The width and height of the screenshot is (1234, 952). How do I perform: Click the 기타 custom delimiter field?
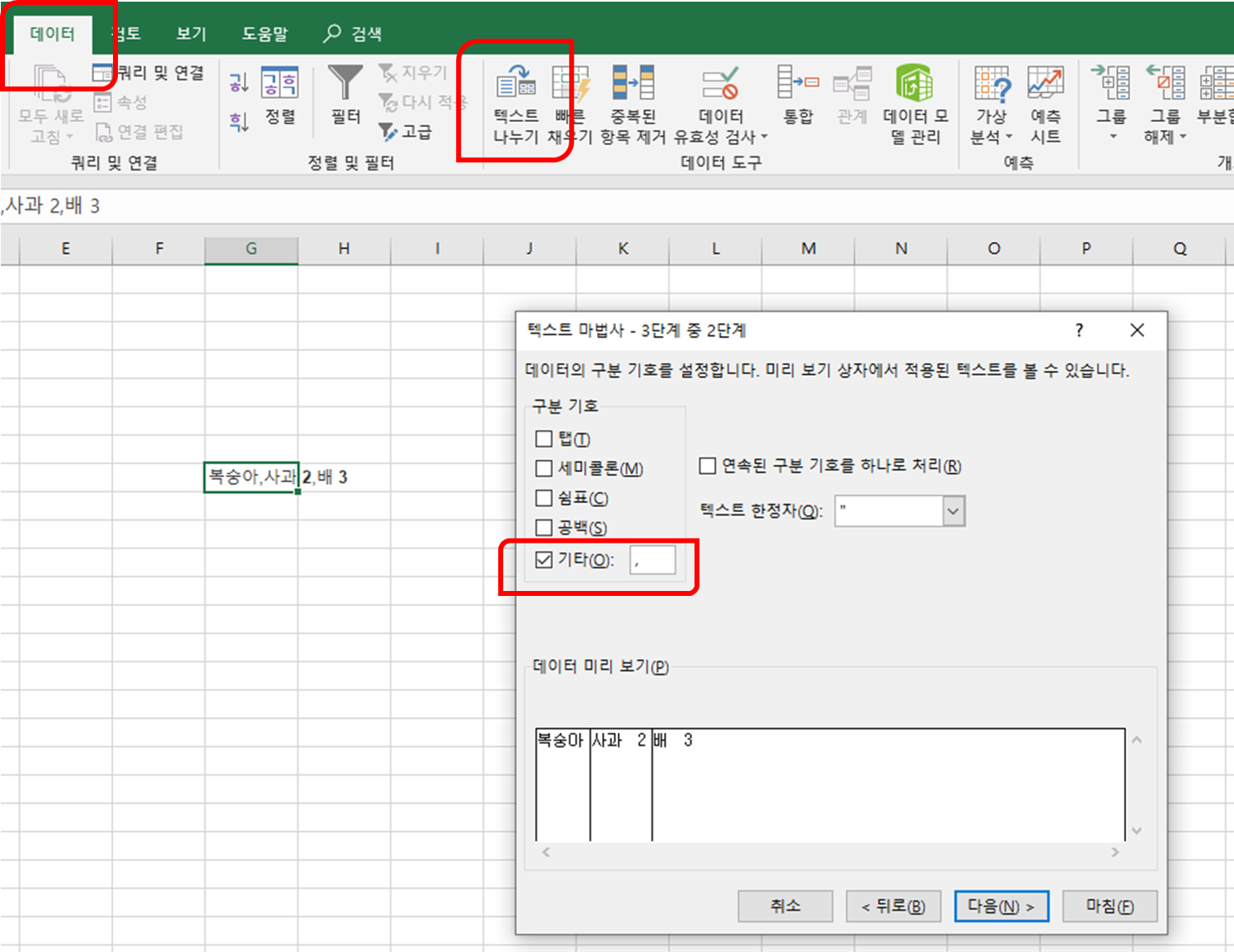653,560
